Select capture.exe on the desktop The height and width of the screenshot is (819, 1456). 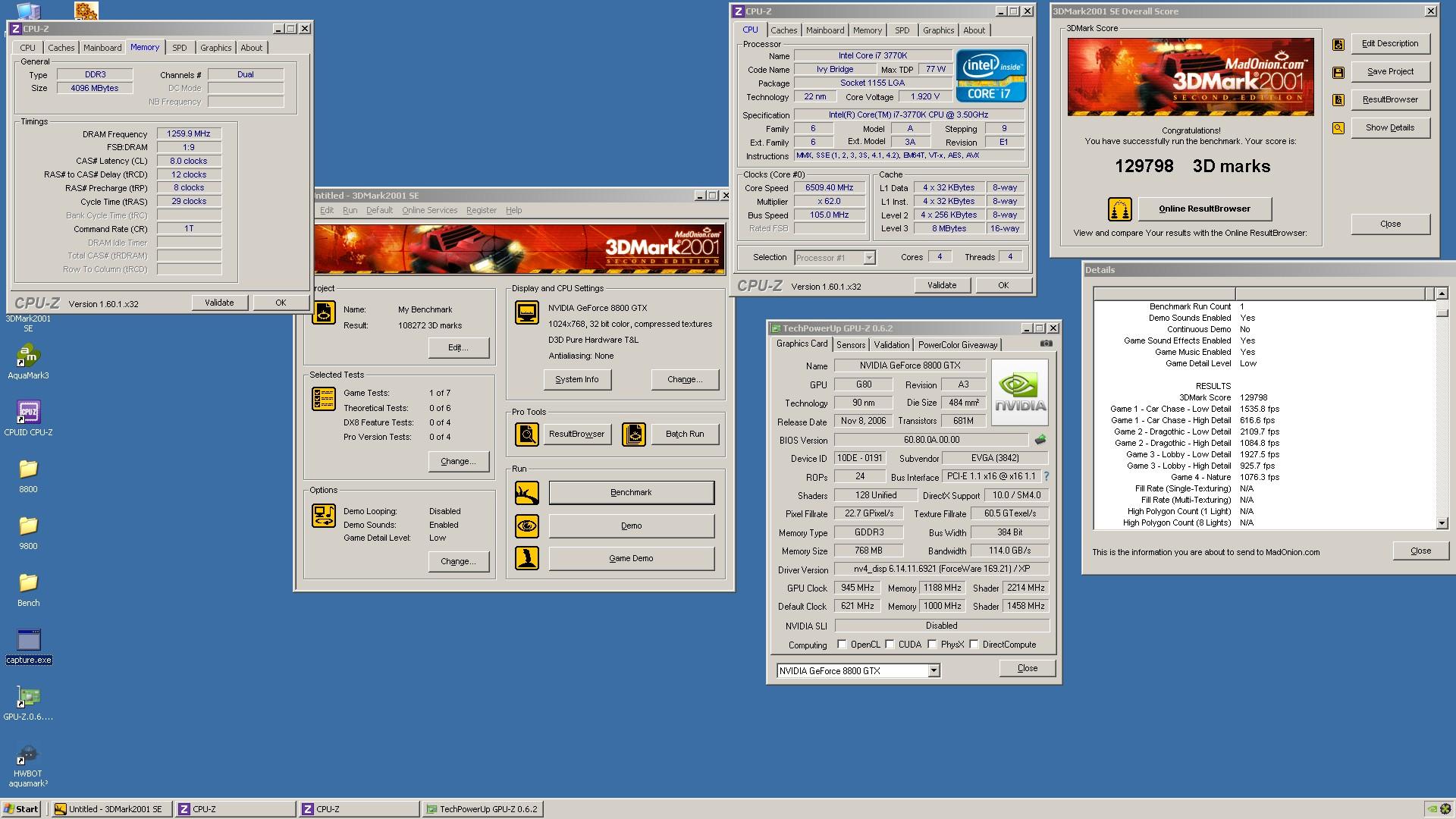[28, 646]
